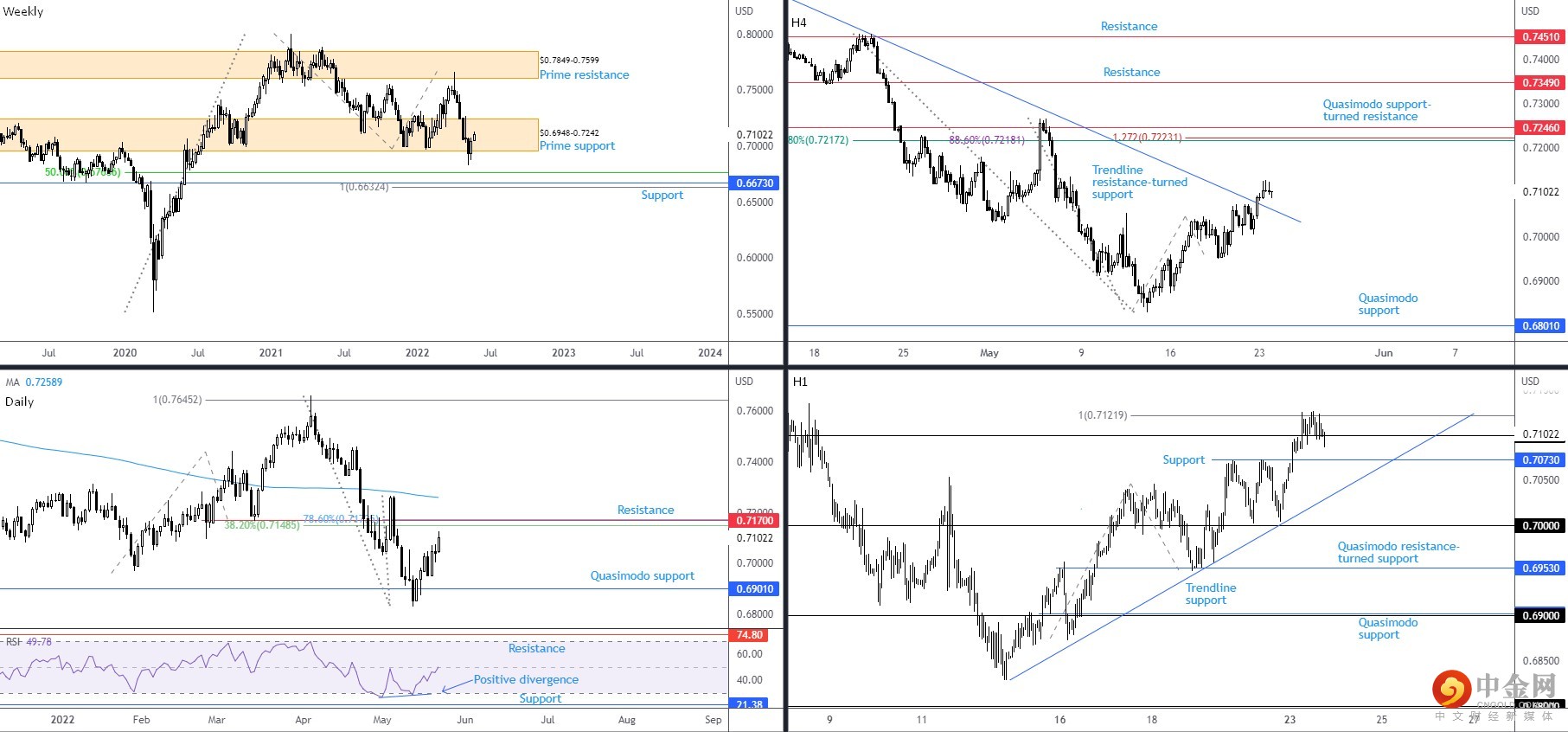Click the '1(0.76452)' projection label on Daily
Screen dimensions: 1568x732
click(x=177, y=400)
